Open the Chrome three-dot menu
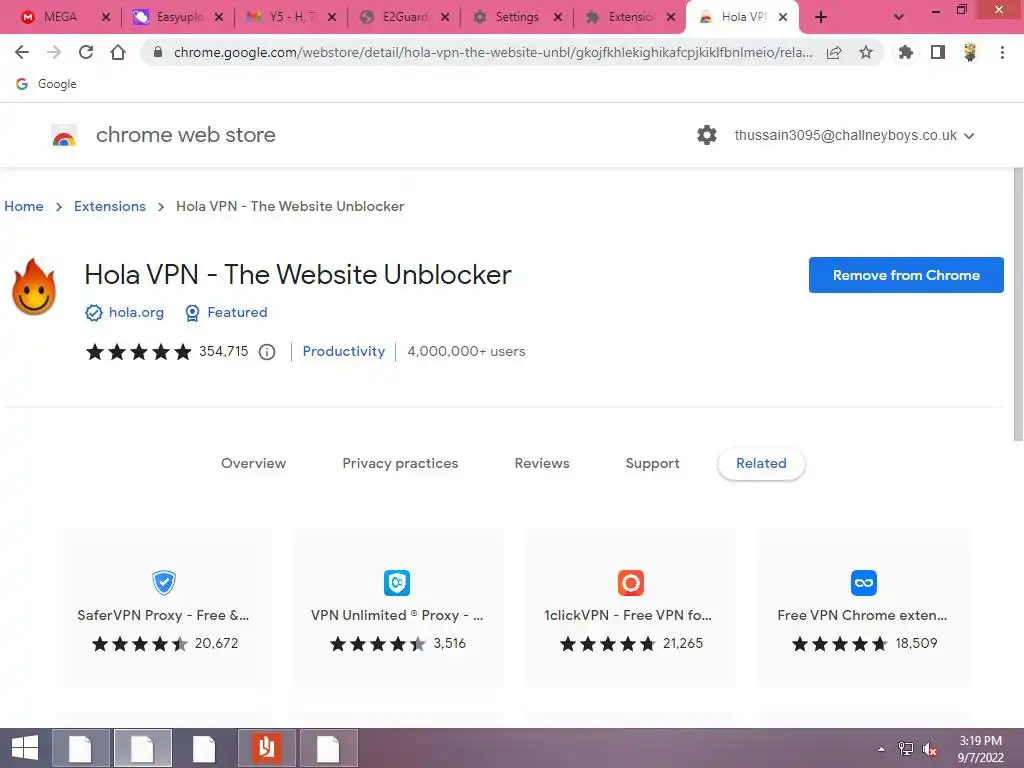This screenshot has height=768, width=1024. (1002, 52)
